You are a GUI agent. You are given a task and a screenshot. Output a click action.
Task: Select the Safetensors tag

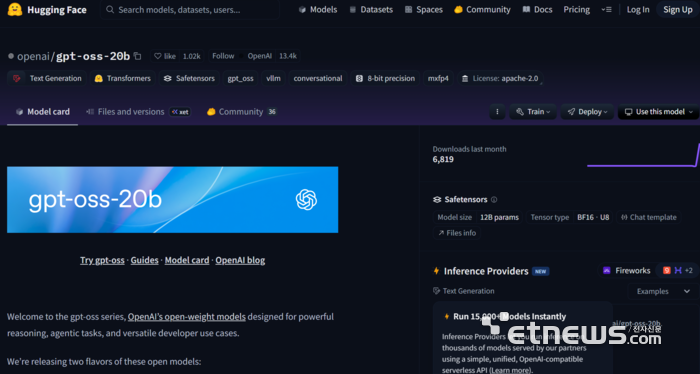189,79
